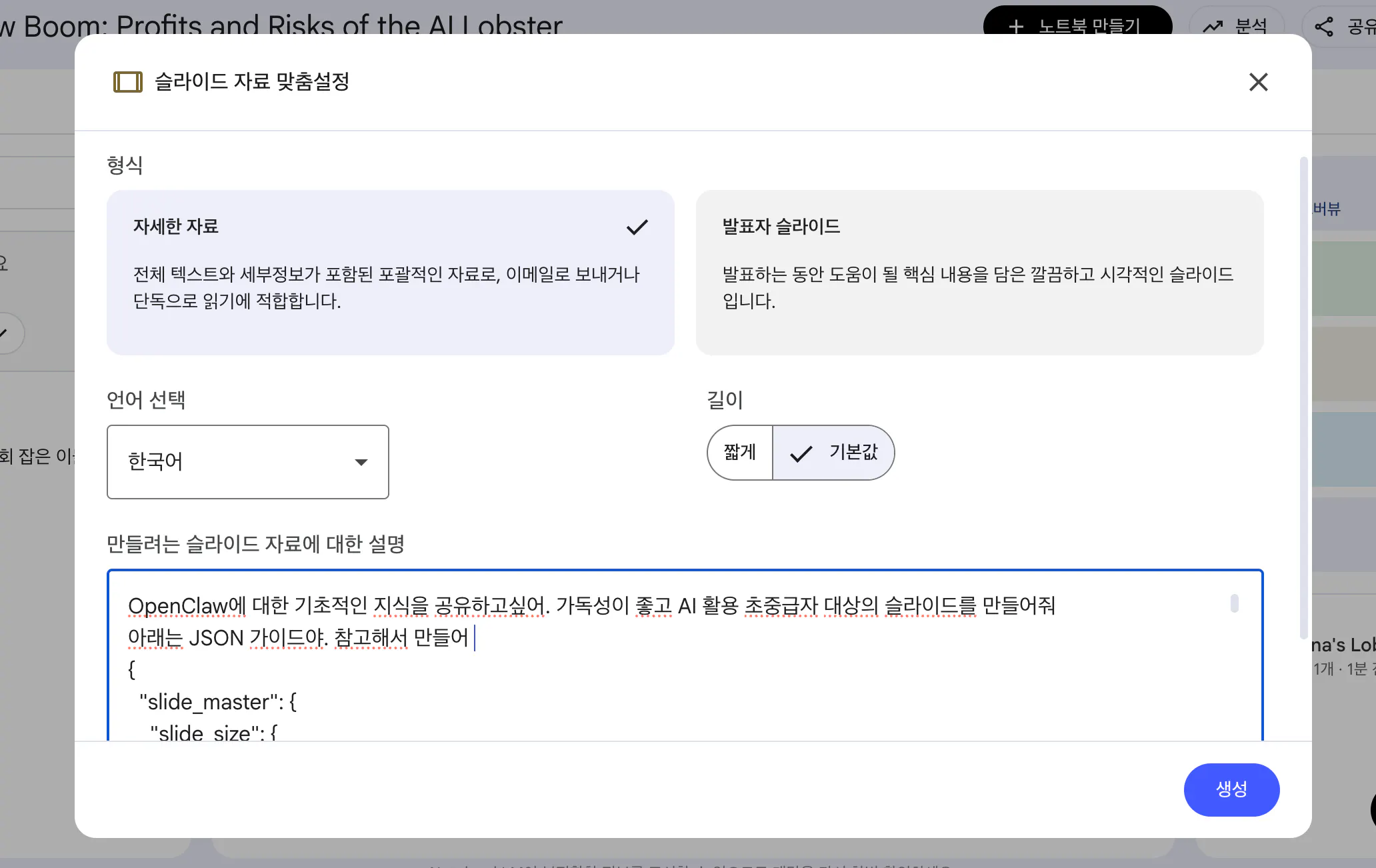This screenshot has width=1376, height=868.
Task: Click the checkmark icon on the 자세한 자료 card
Action: [637, 227]
